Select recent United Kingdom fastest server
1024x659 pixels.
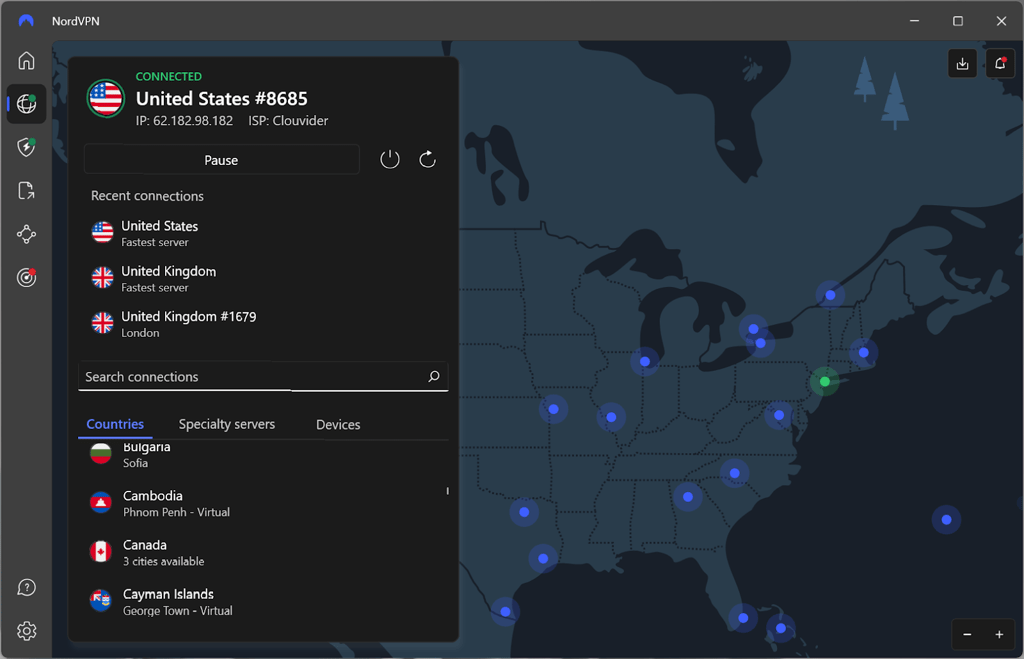[x=263, y=279]
